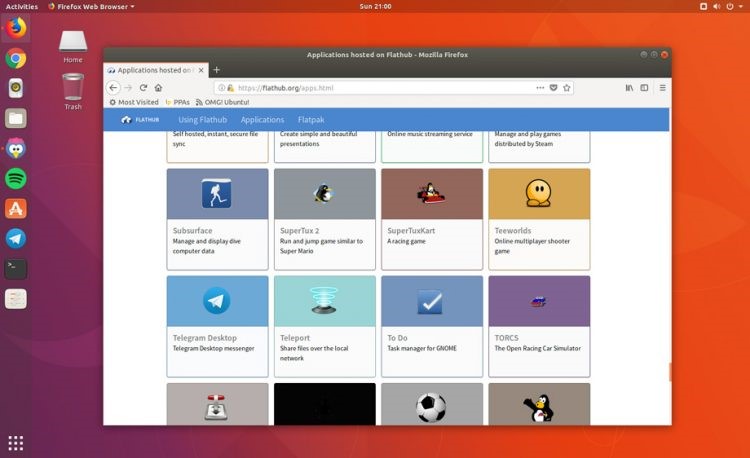Open the Teleport app icon

324,301
